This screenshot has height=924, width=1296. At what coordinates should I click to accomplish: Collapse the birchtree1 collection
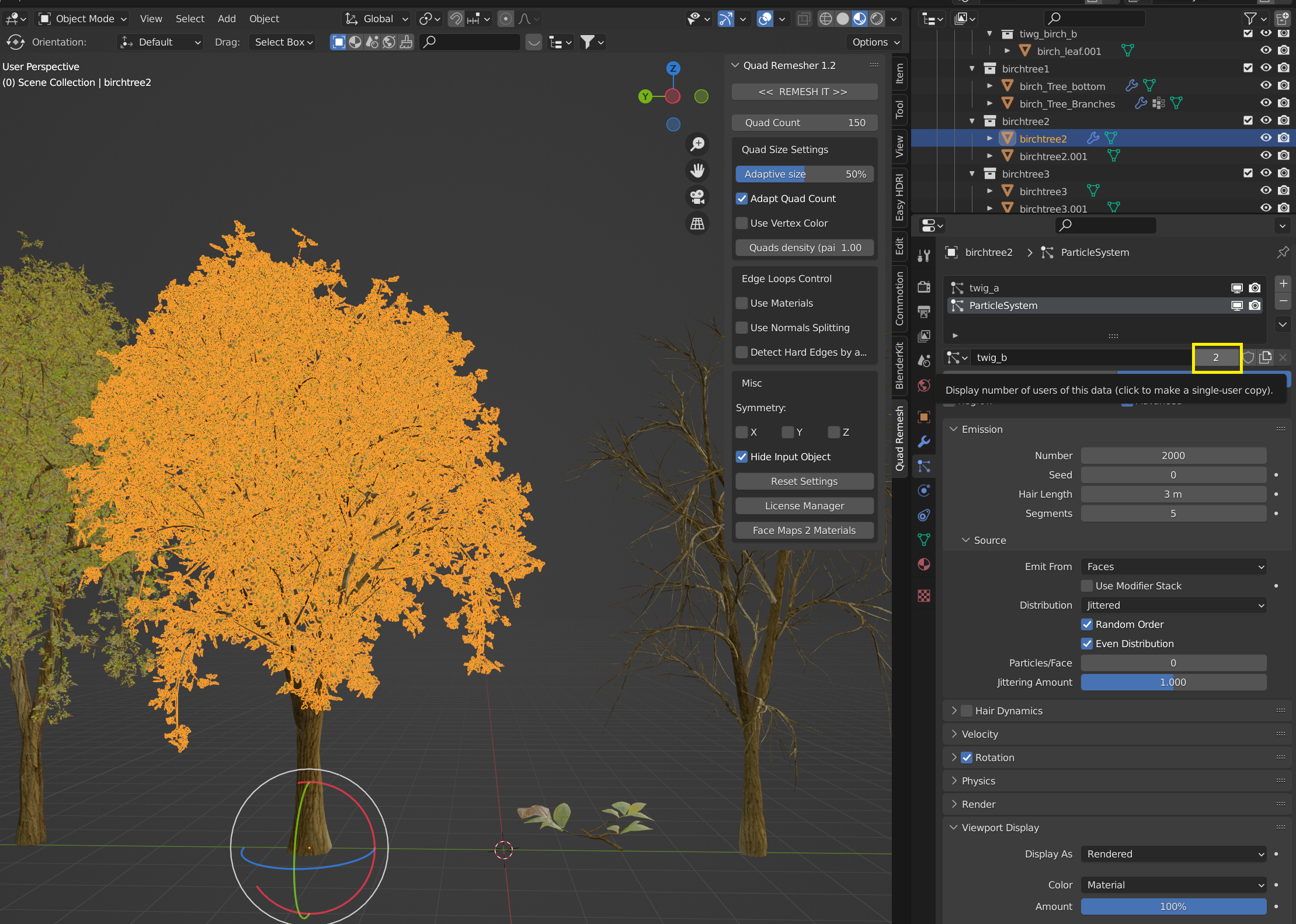tap(972, 69)
